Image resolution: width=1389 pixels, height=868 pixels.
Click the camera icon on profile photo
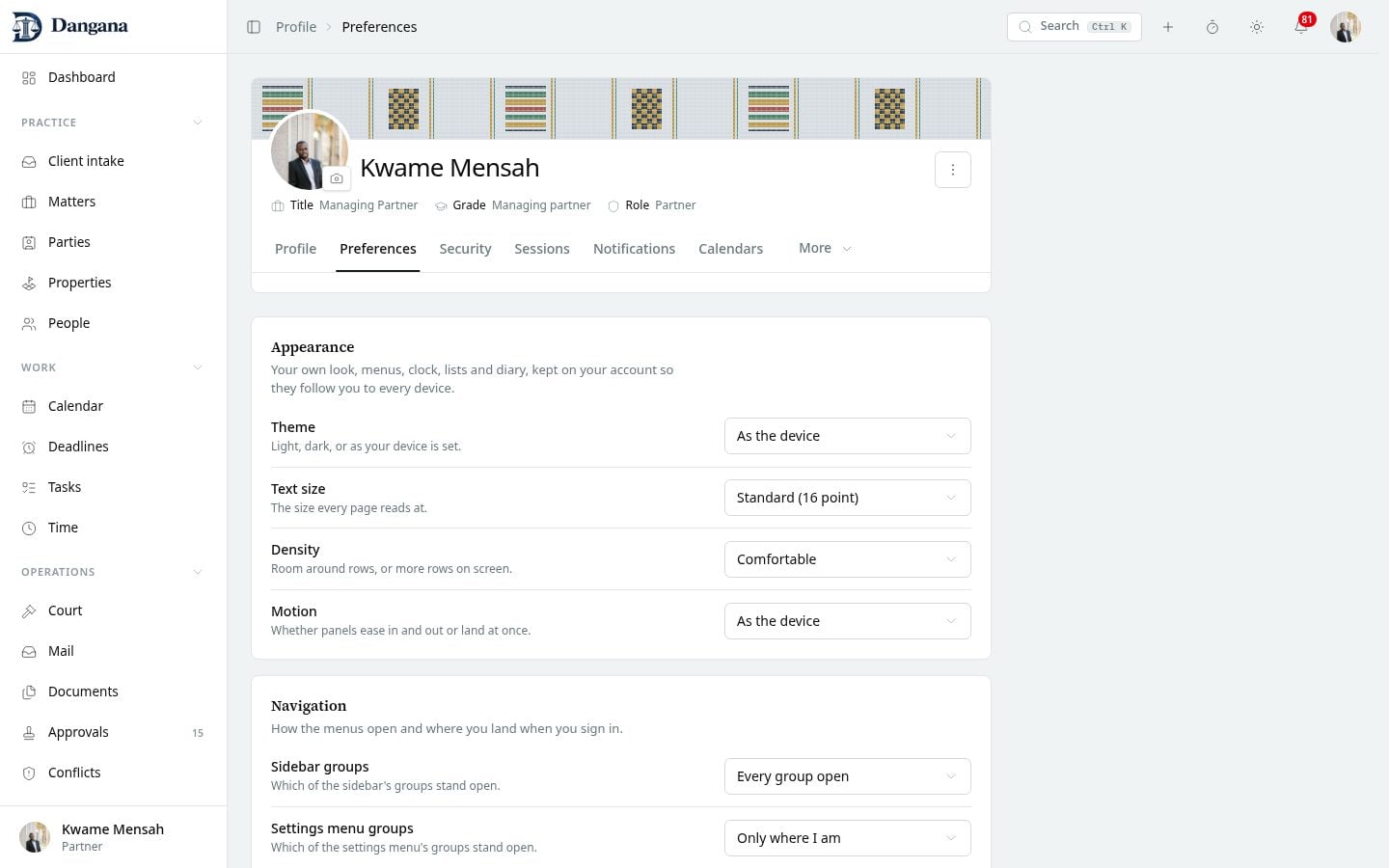click(x=337, y=178)
